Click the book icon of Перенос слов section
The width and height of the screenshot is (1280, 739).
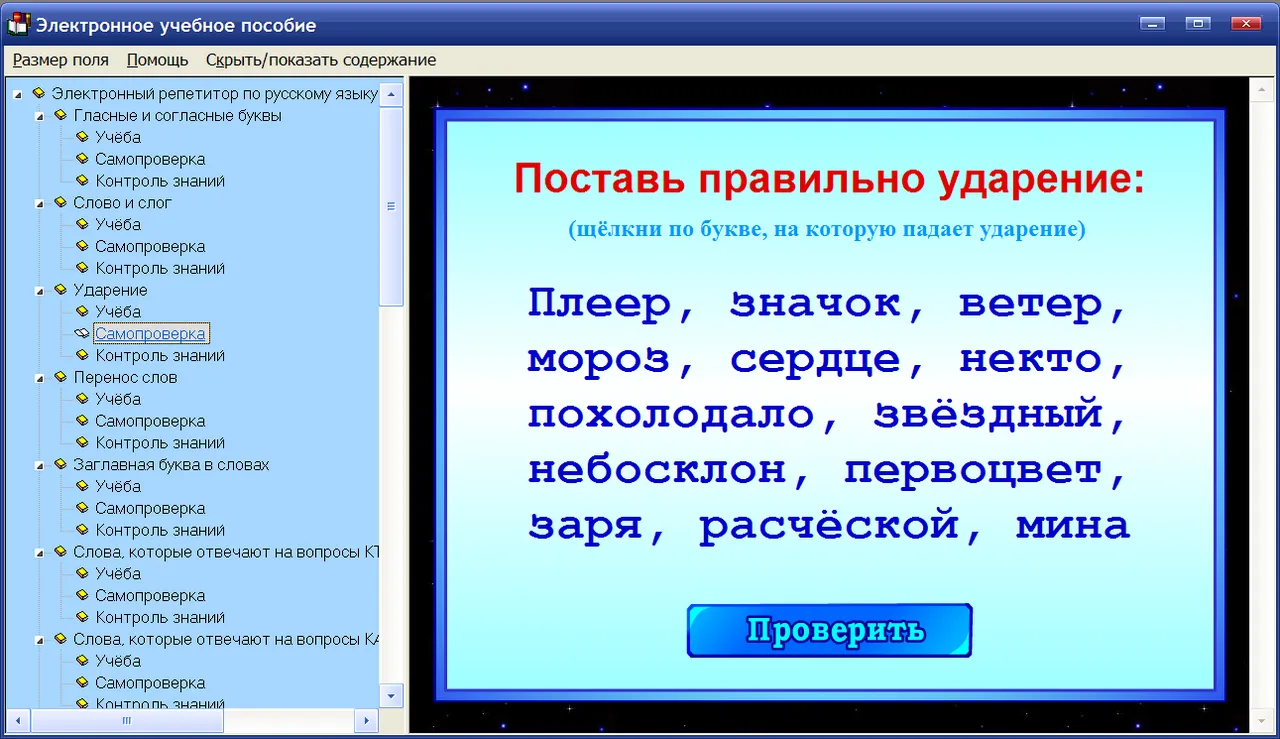click(60, 377)
